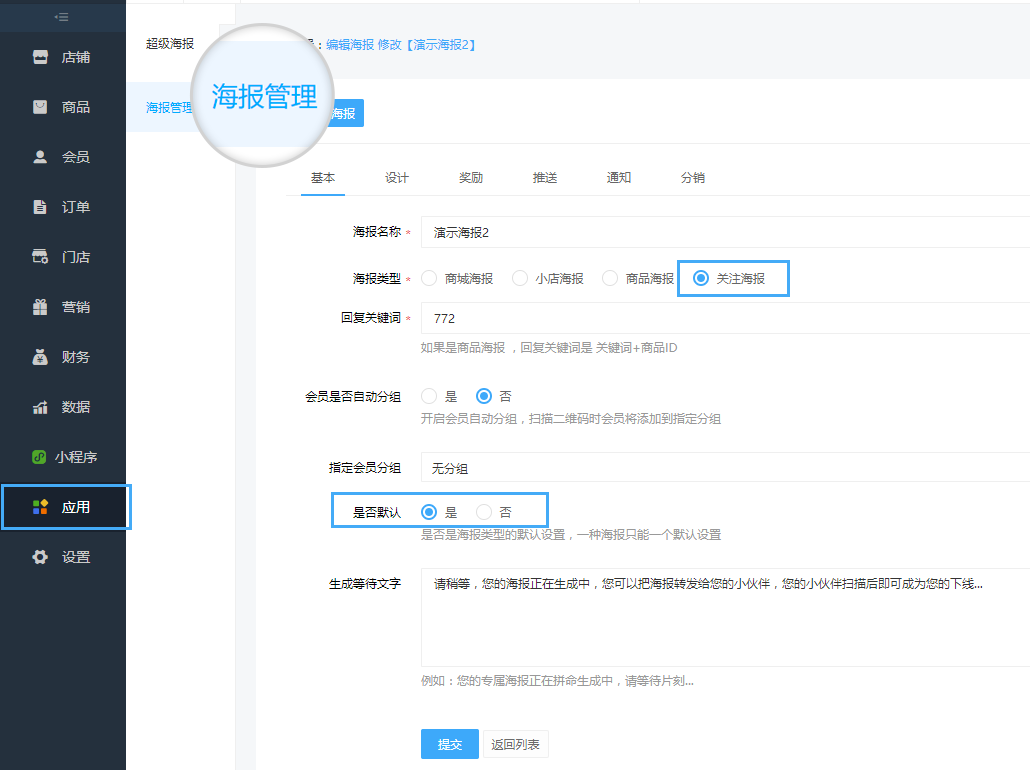1030x770 pixels.
Task: Click the hint text 如果是商品海报
Action: pos(463,348)
